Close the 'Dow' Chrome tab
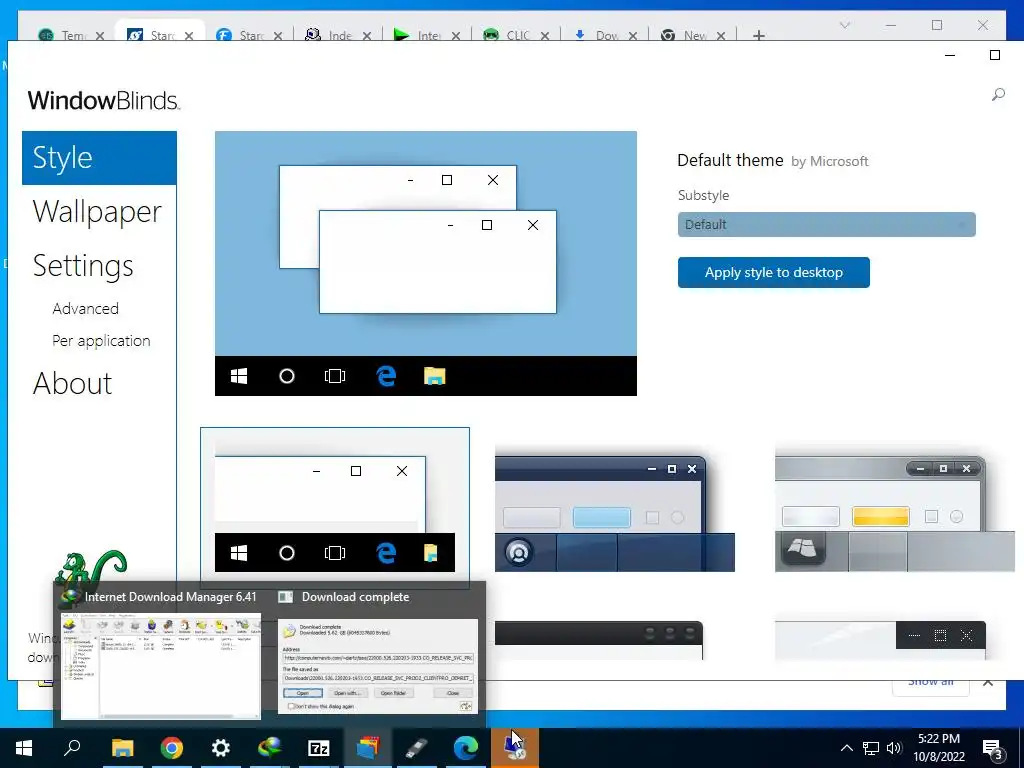Viewport: 1024px width, 768px height. 633,36
